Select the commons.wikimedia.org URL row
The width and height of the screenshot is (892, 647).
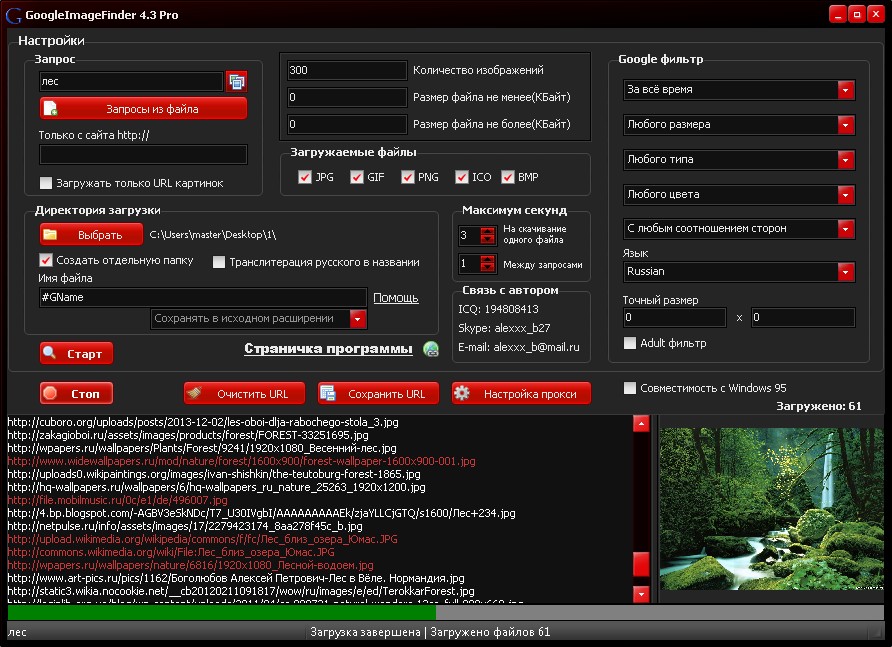click(171, 552)
